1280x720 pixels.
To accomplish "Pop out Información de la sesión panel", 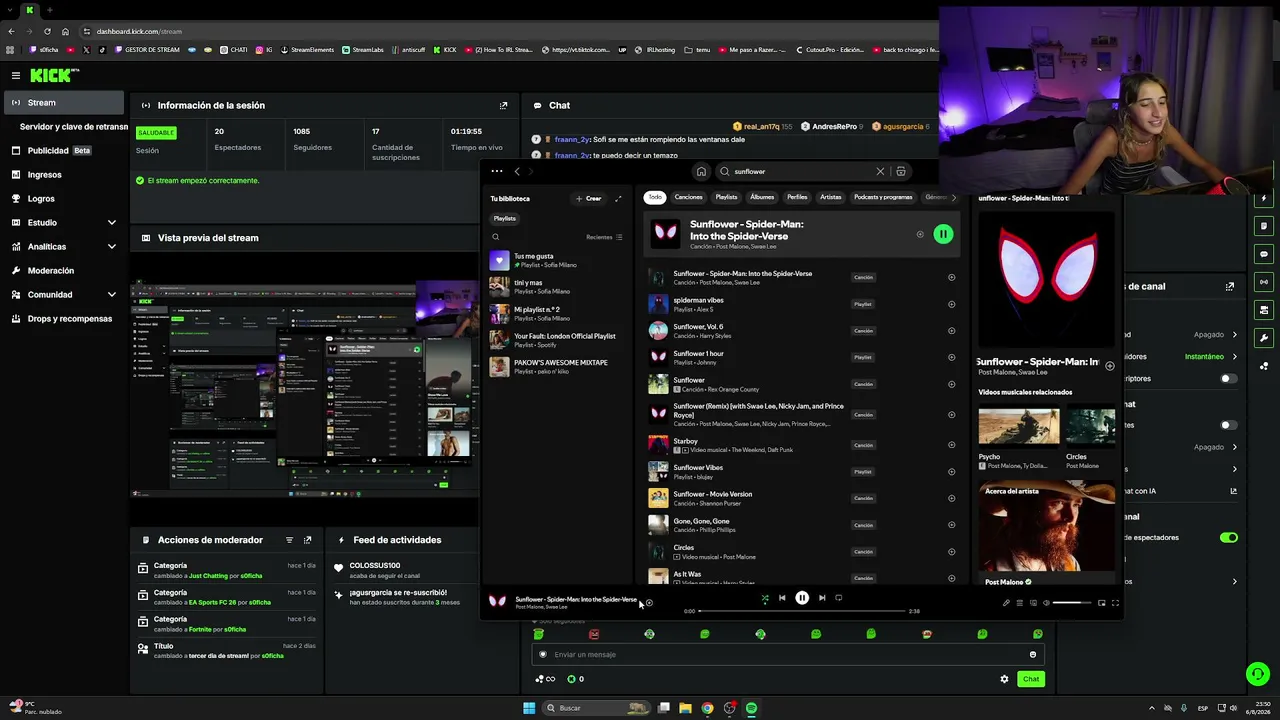I will [503, 105].
